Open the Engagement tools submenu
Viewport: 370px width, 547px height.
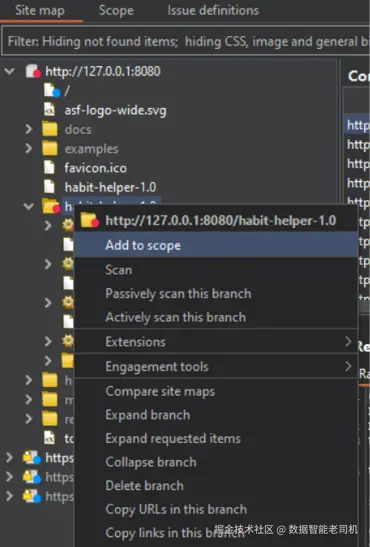point(216,366)
